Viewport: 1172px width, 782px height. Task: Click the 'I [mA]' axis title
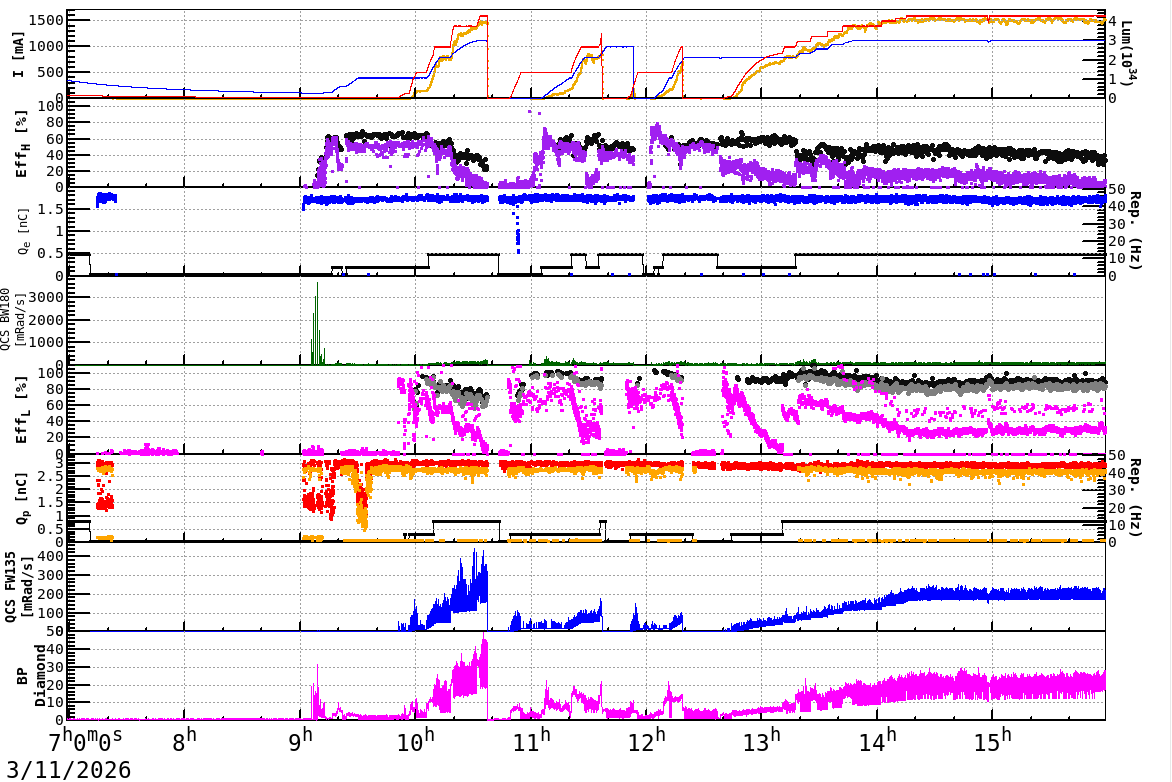[18, 55]
